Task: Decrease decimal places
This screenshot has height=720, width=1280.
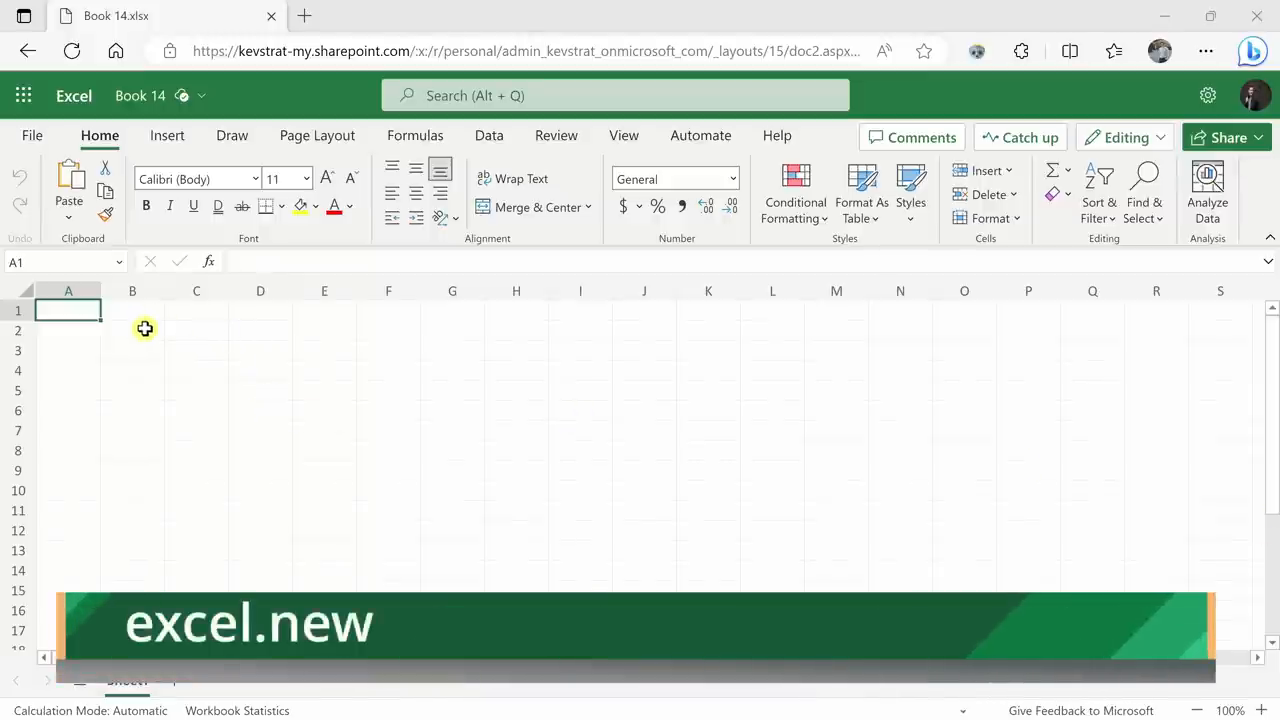Action: 731,206
